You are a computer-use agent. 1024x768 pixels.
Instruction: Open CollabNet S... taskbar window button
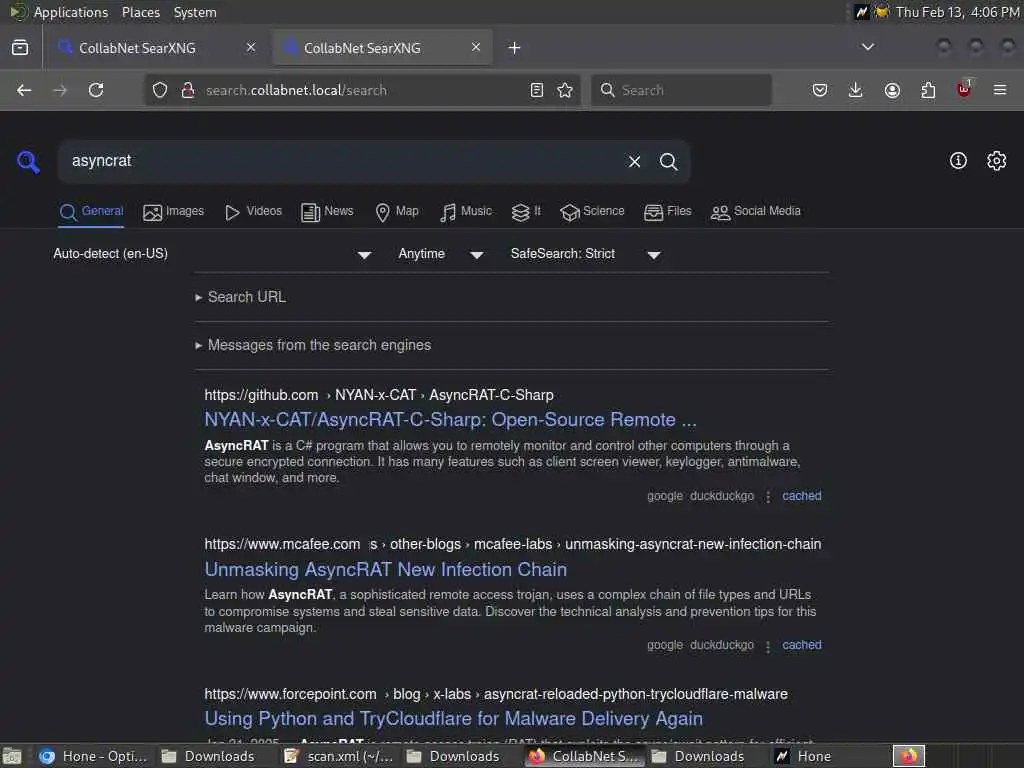(586, 756)
